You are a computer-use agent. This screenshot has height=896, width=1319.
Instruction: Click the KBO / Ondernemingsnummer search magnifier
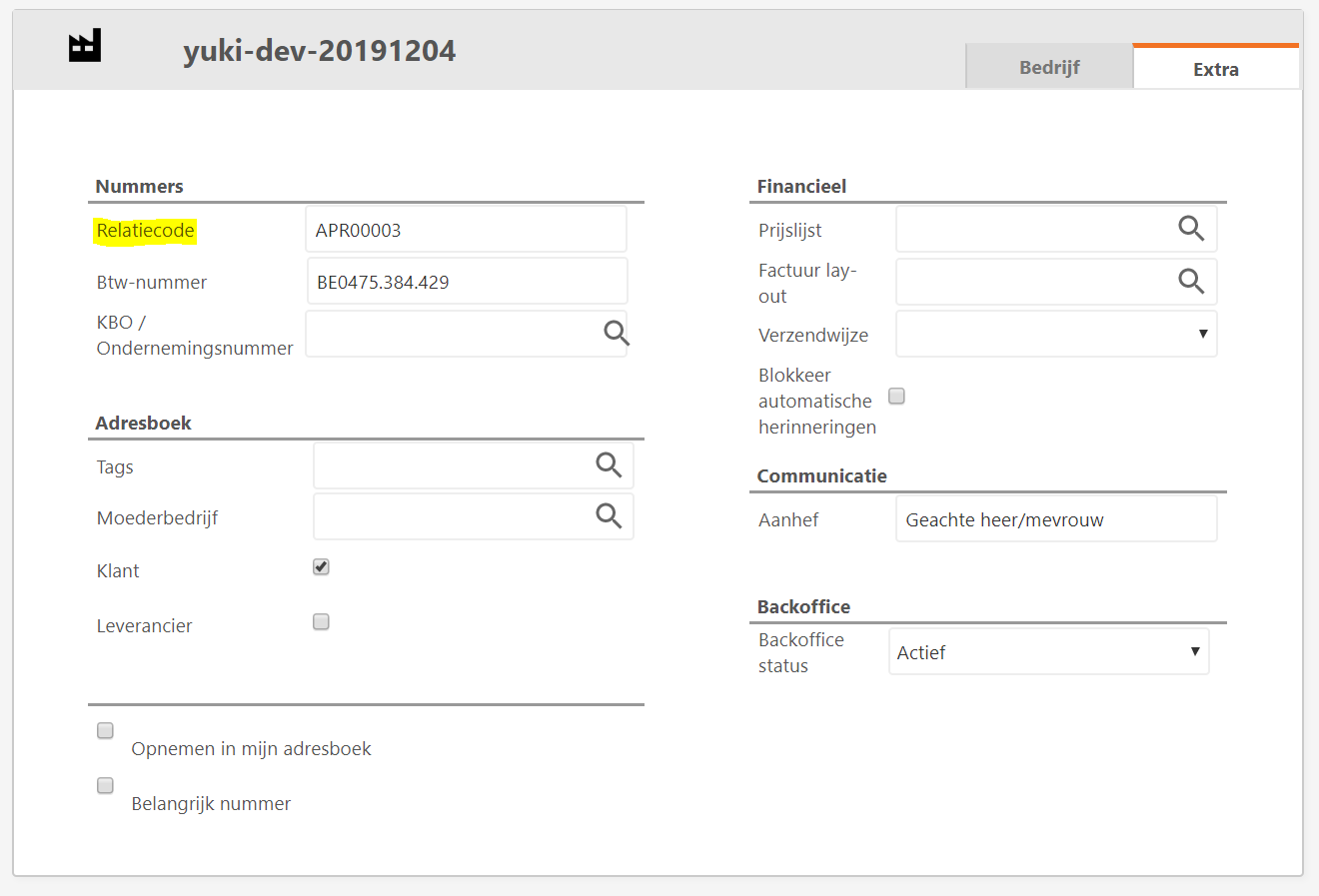[616, 333]
